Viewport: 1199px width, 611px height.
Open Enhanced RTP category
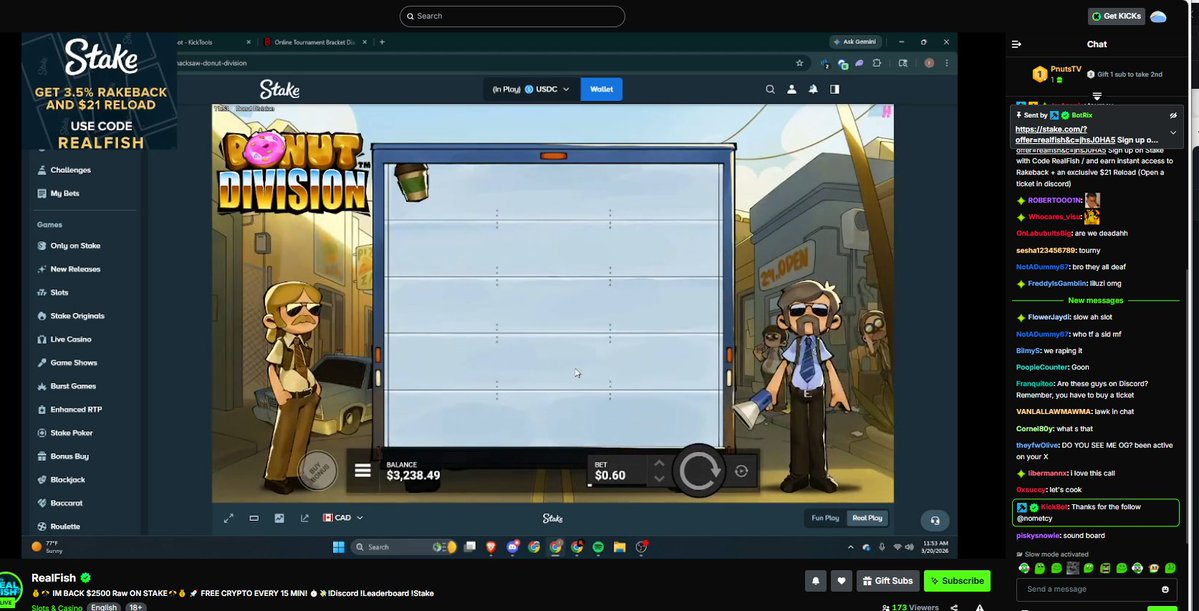(76, 409)
